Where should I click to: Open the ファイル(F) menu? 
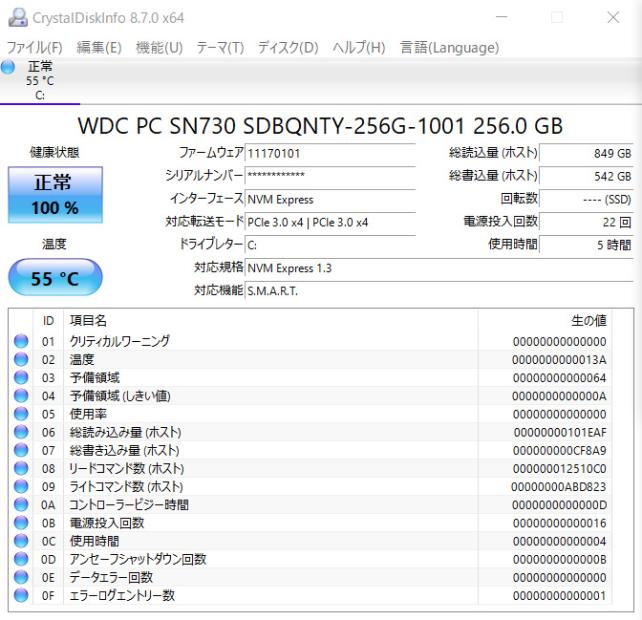(35, 48)
